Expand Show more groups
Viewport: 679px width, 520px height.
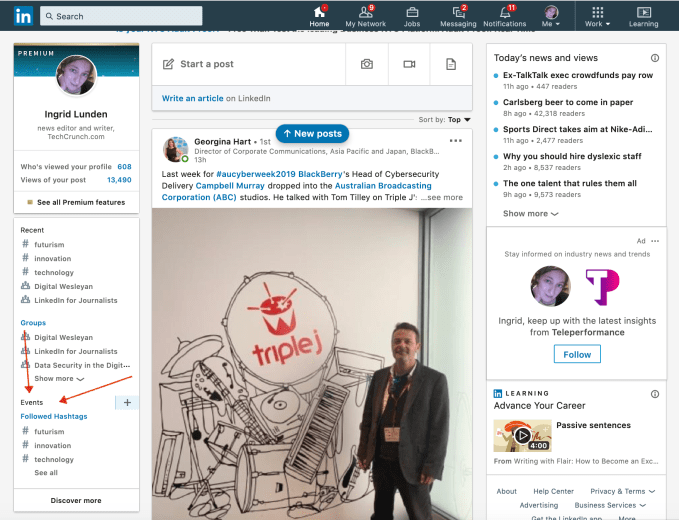[x=59, y=378]
